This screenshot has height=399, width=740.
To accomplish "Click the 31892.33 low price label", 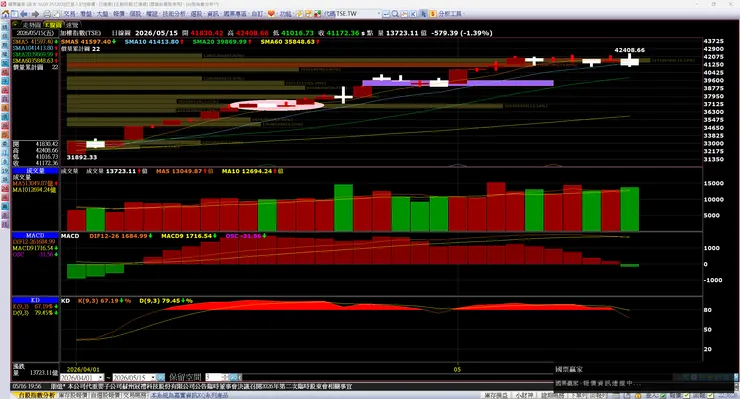I will [x=82, y=157].
